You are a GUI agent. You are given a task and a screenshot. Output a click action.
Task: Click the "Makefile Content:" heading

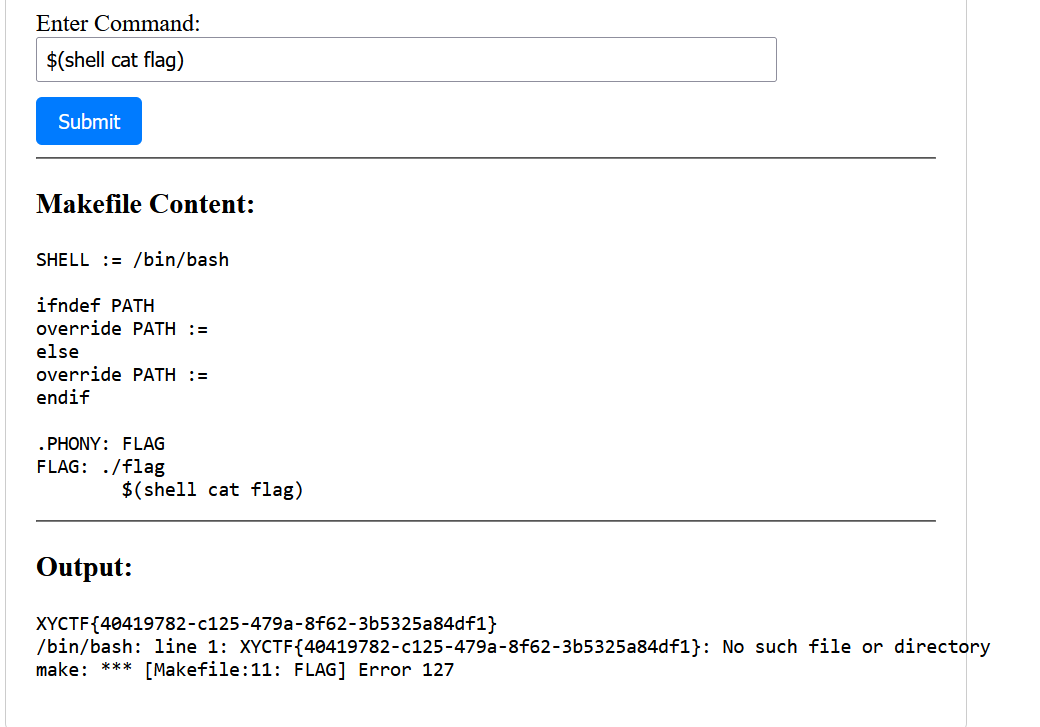[x=145, y=204]
